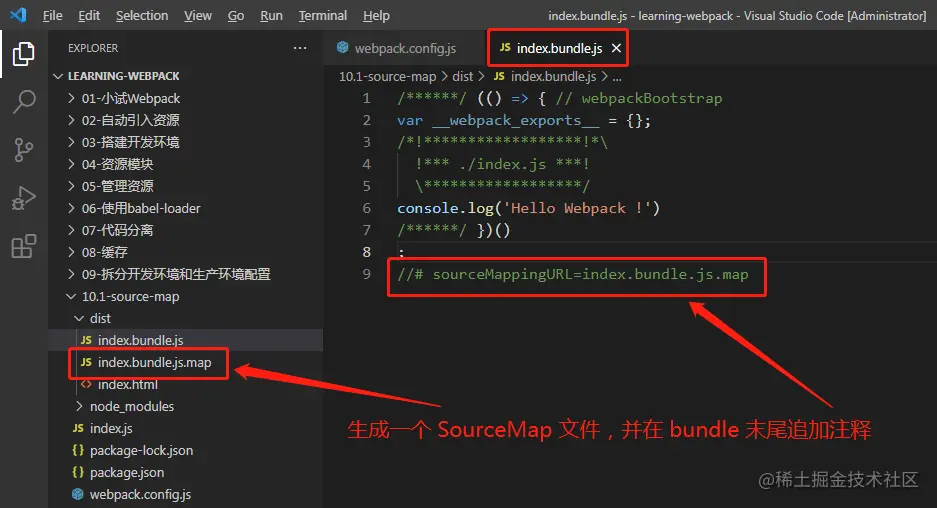
Task: Open Explorer more actions ellipsis
Action: point(300,48)
